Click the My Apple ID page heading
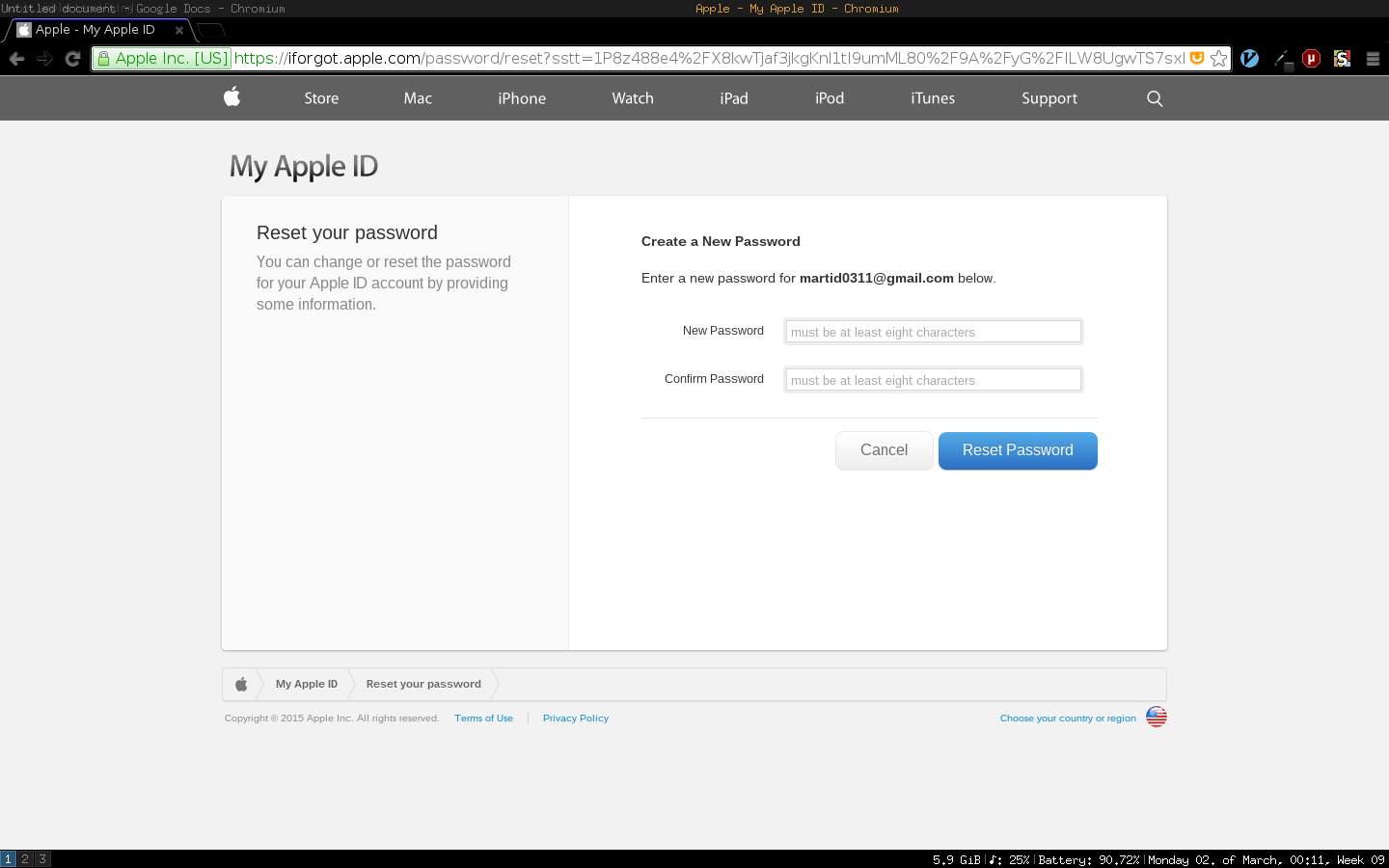1389x868 pixels. coord(304,166)
